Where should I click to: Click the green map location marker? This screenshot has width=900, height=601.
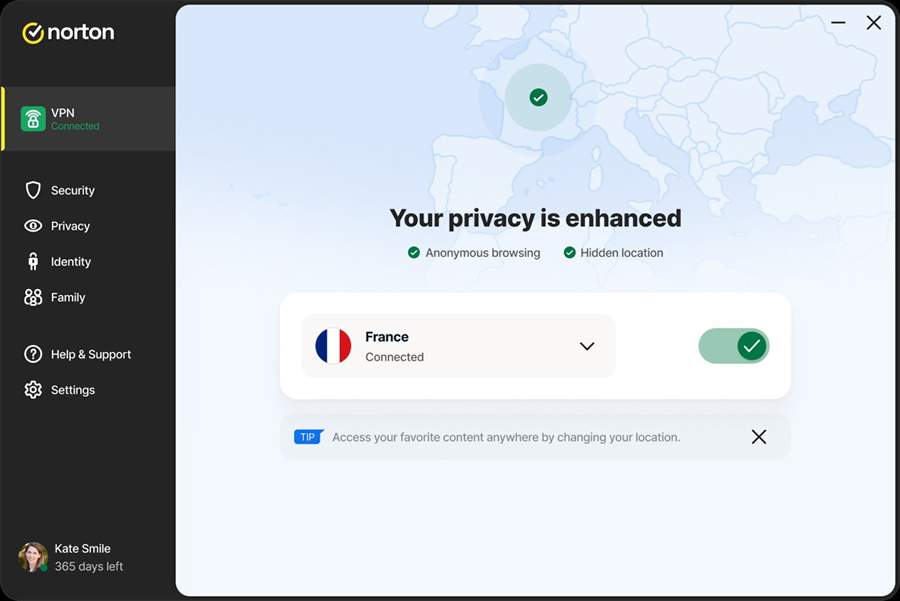538,97
